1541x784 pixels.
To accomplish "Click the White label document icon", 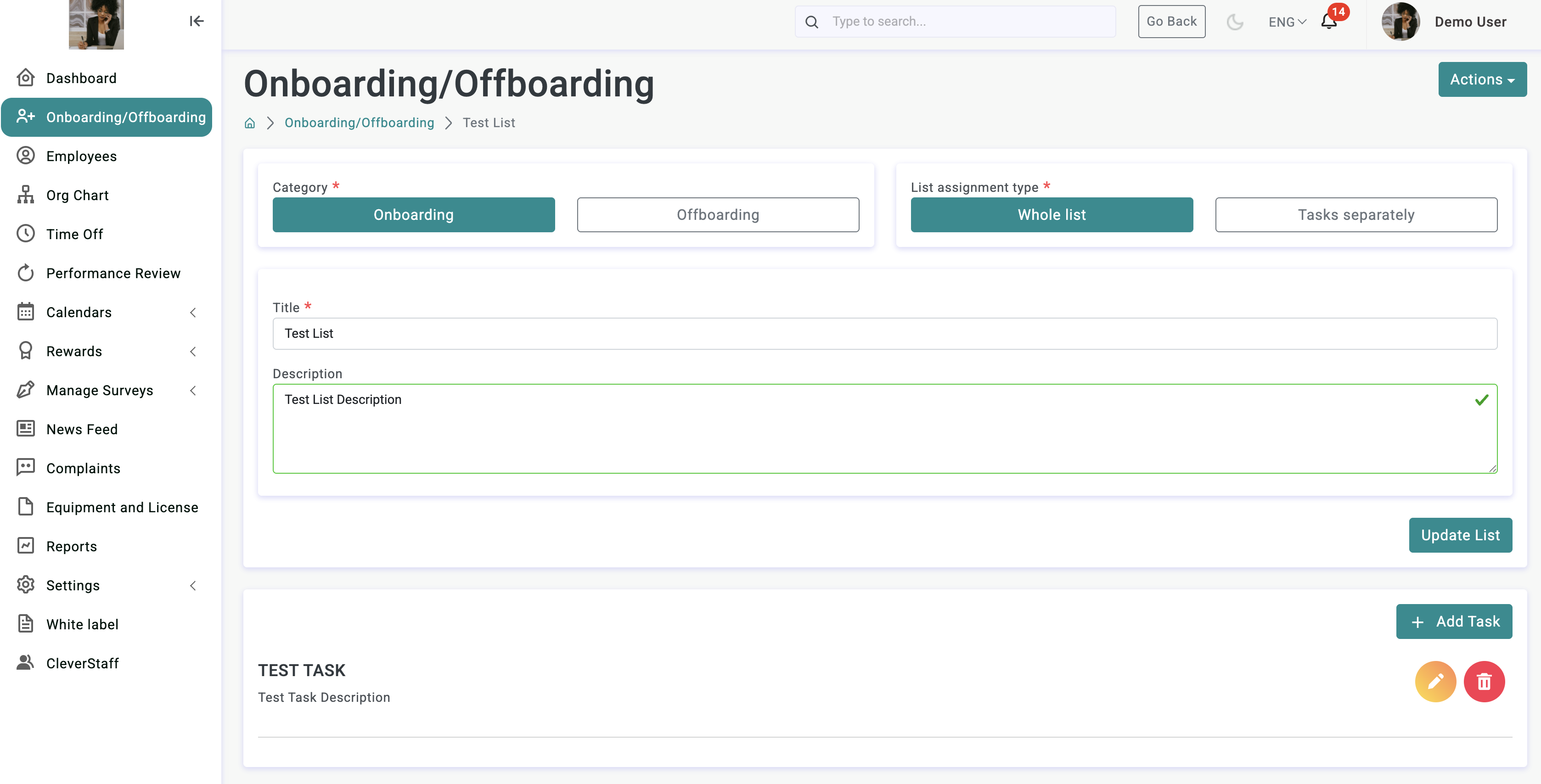I will [26, 624].
